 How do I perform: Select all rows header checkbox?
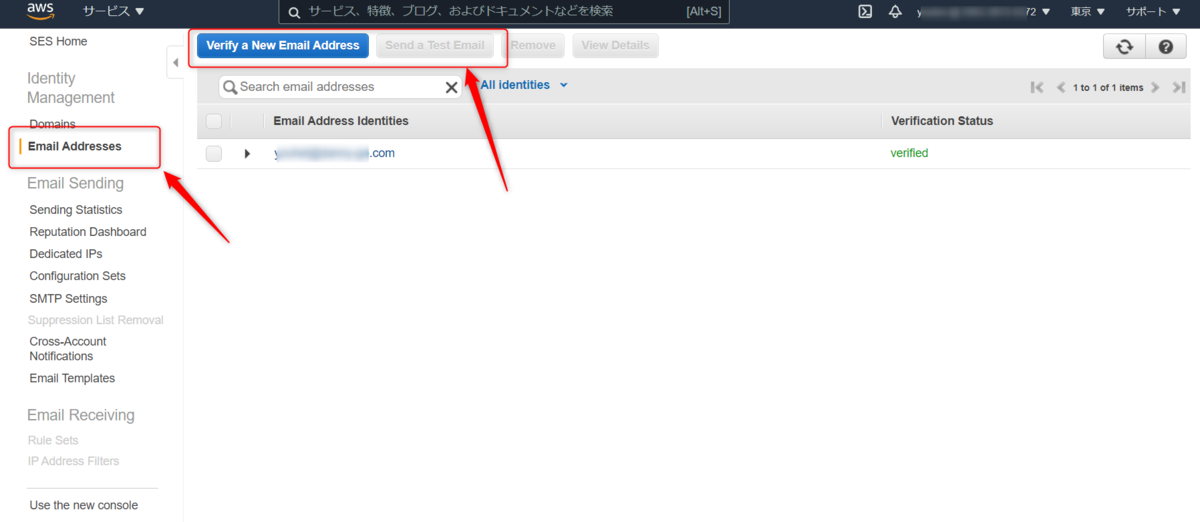tap(213, 121)
